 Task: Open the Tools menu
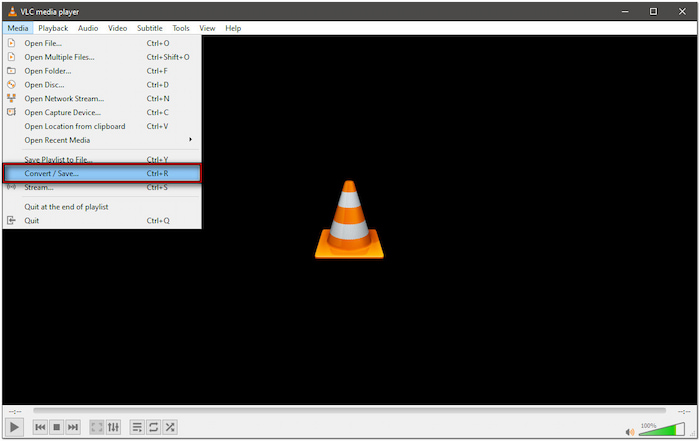click(x=180, y=28)
